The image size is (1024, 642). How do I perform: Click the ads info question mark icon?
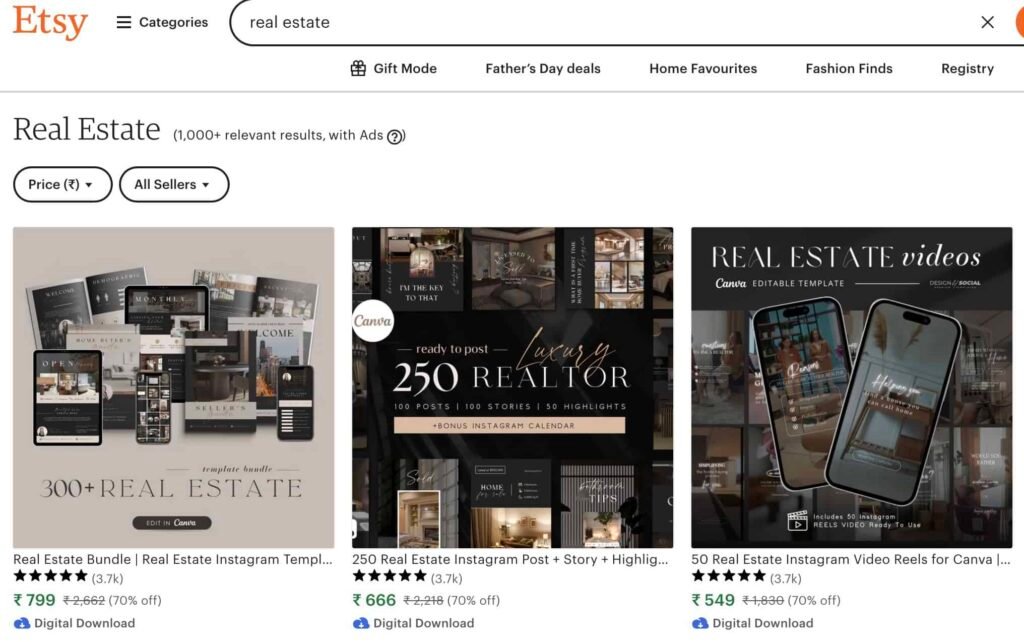(395, 137)
